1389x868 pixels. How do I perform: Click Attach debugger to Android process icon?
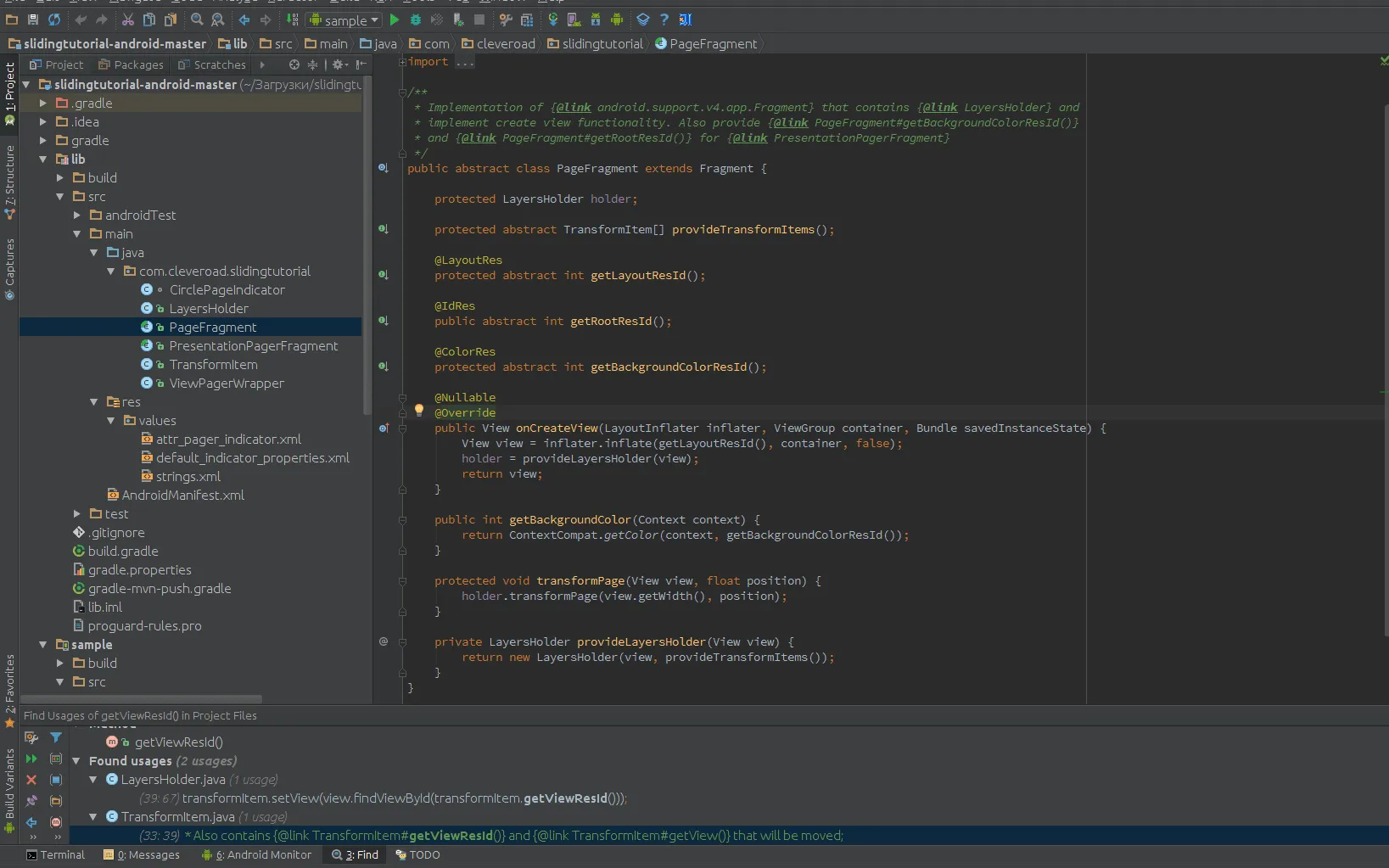click(458, 20)
